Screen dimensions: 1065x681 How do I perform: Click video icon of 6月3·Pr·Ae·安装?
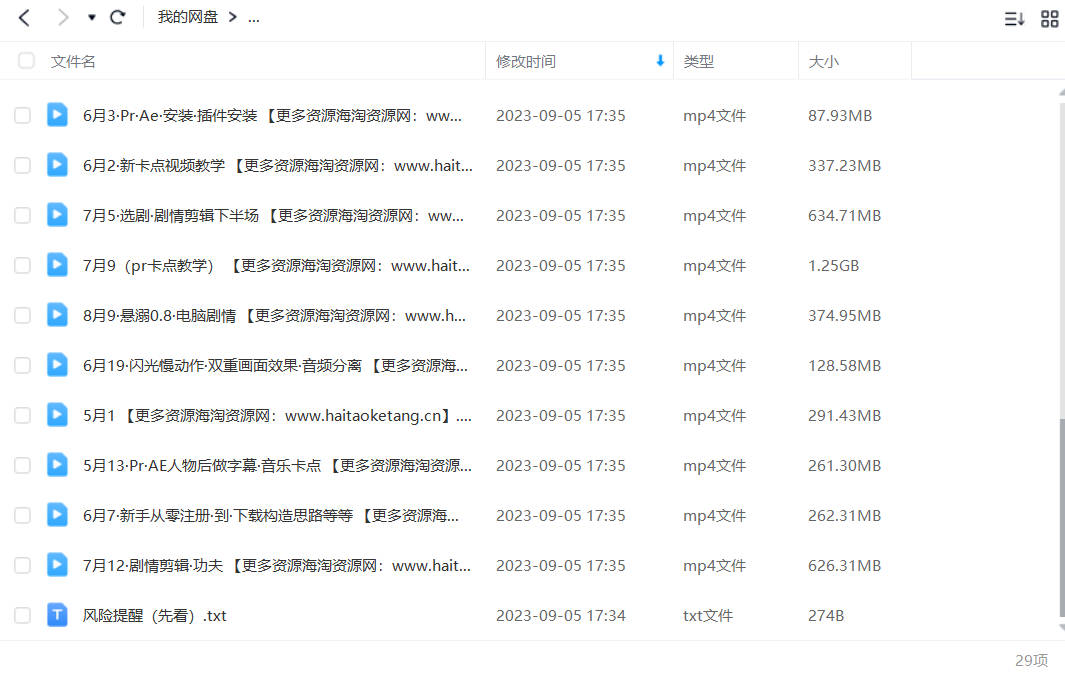pos(57,115)
